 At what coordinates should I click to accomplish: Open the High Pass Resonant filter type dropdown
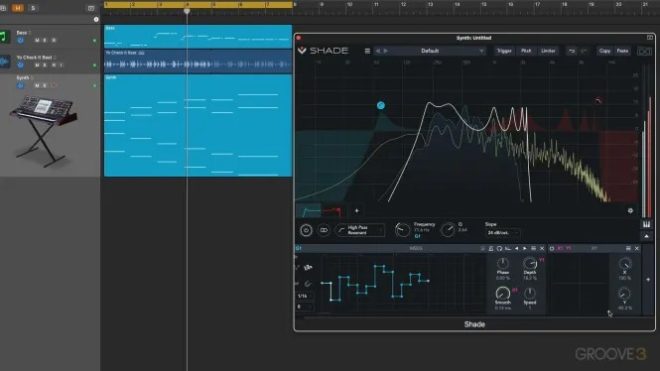click(x=360, y=230)
